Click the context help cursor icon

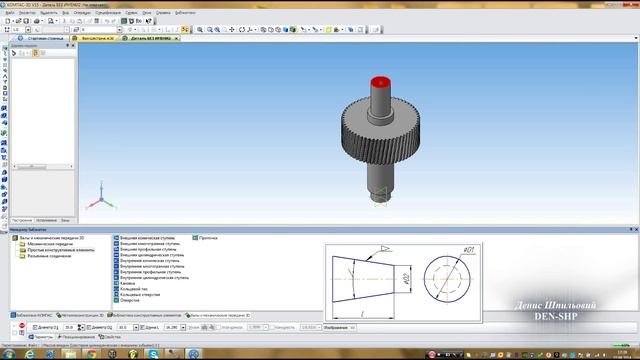149,21
